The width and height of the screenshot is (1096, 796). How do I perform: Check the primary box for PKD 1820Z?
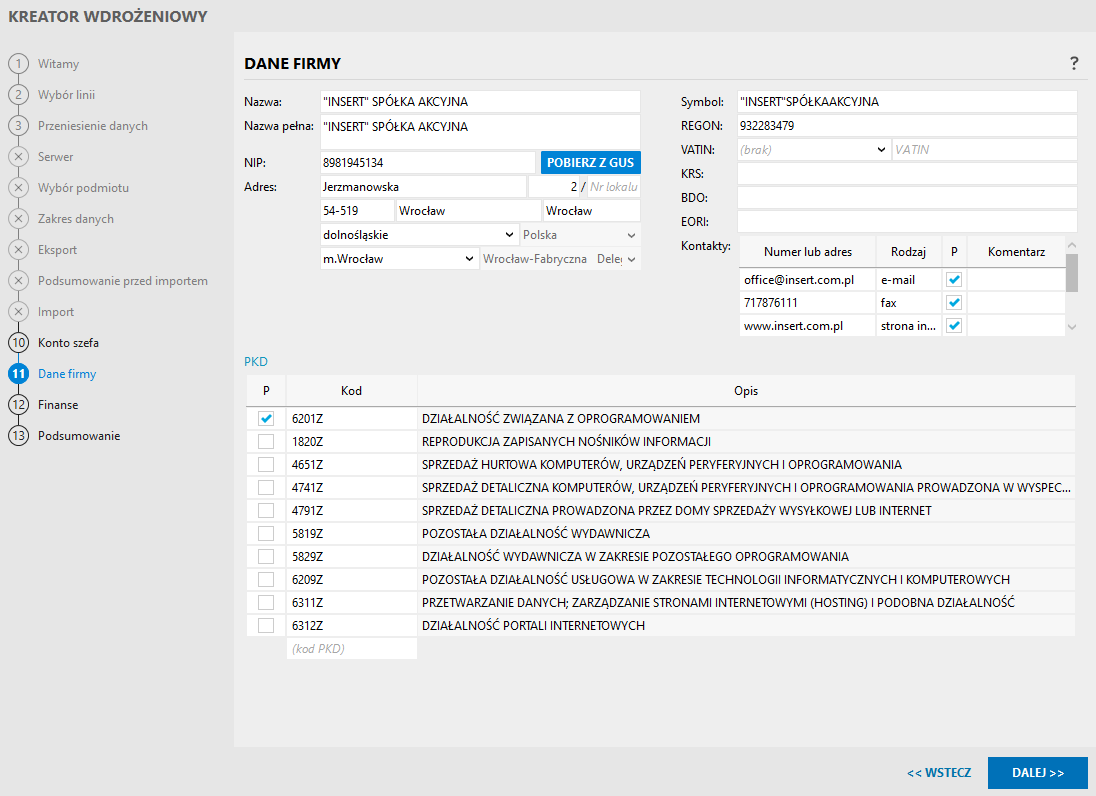click(266, 442)
